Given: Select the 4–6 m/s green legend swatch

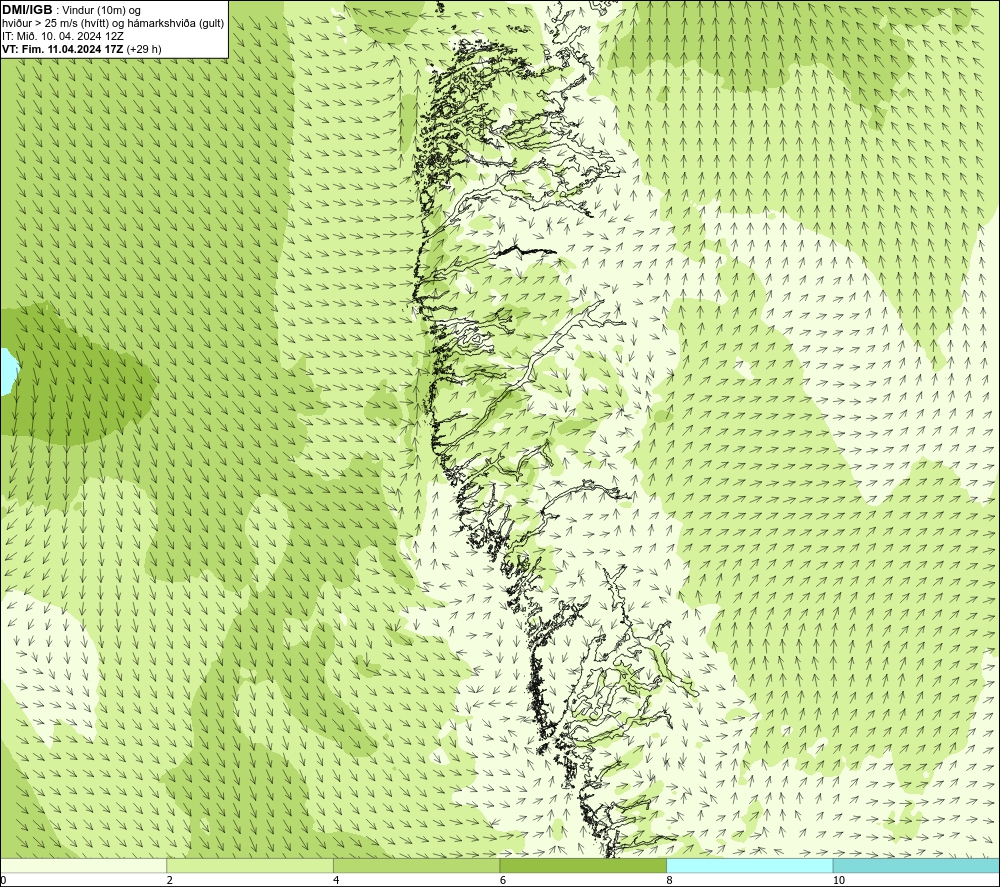Looking at the screenshot, I should pyautogui.click(x=416, y=865).
